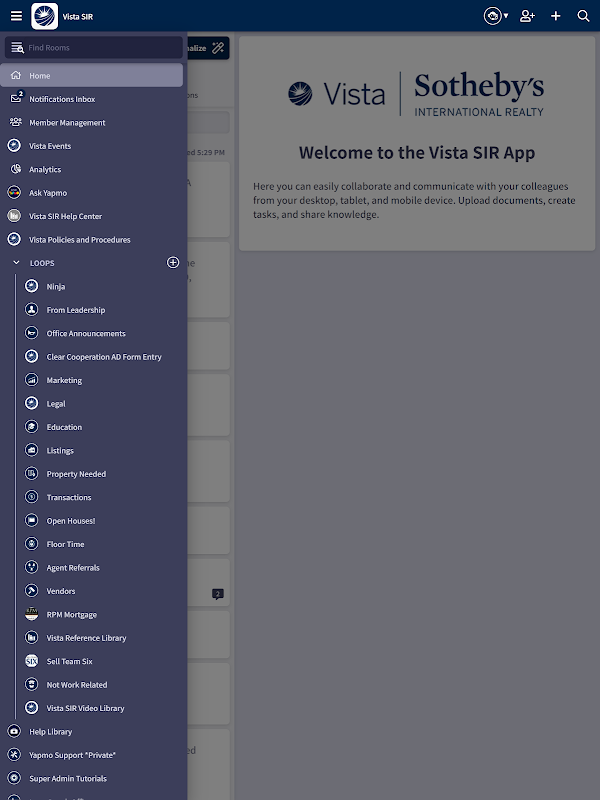Click the Property Needed loop icon

pos(32,474)
